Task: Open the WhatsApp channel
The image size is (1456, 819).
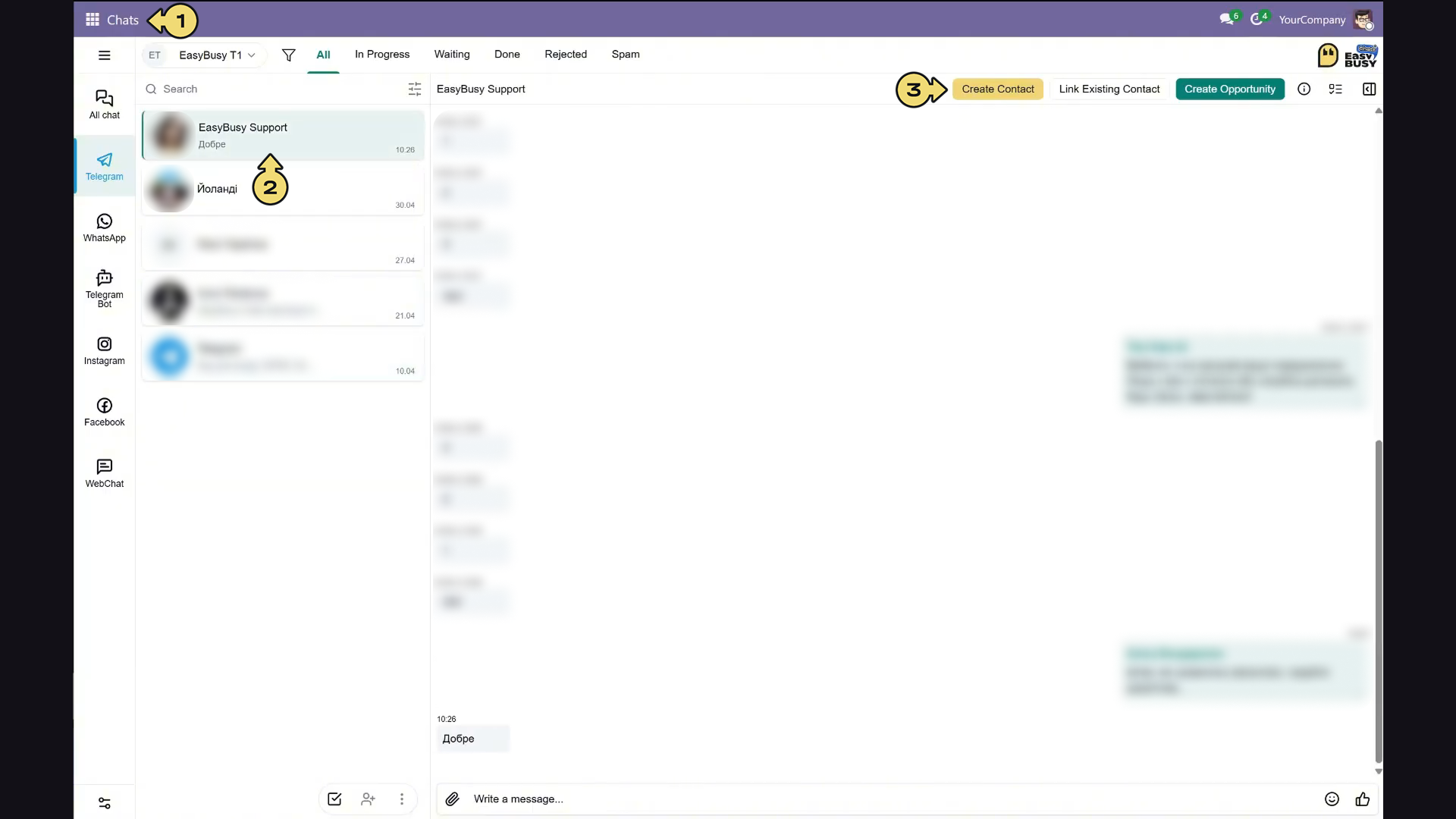Action: pyautogui.click(x=105, y=227)
